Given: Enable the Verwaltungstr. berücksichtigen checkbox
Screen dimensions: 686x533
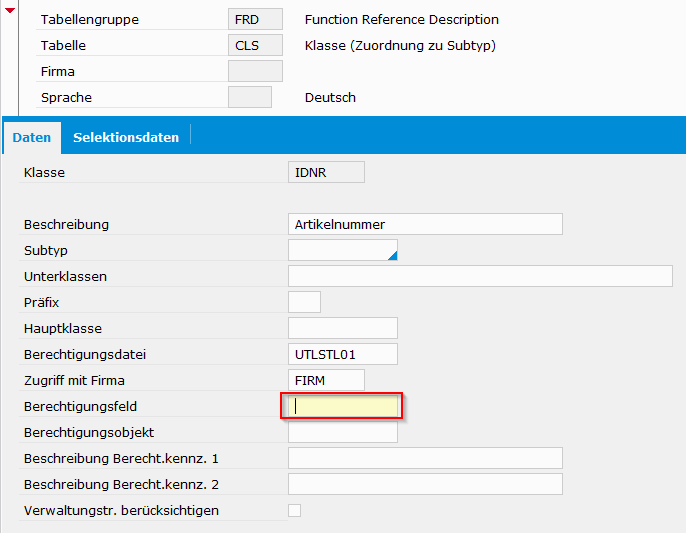Looking at the screenshot, I should point(294,511).
